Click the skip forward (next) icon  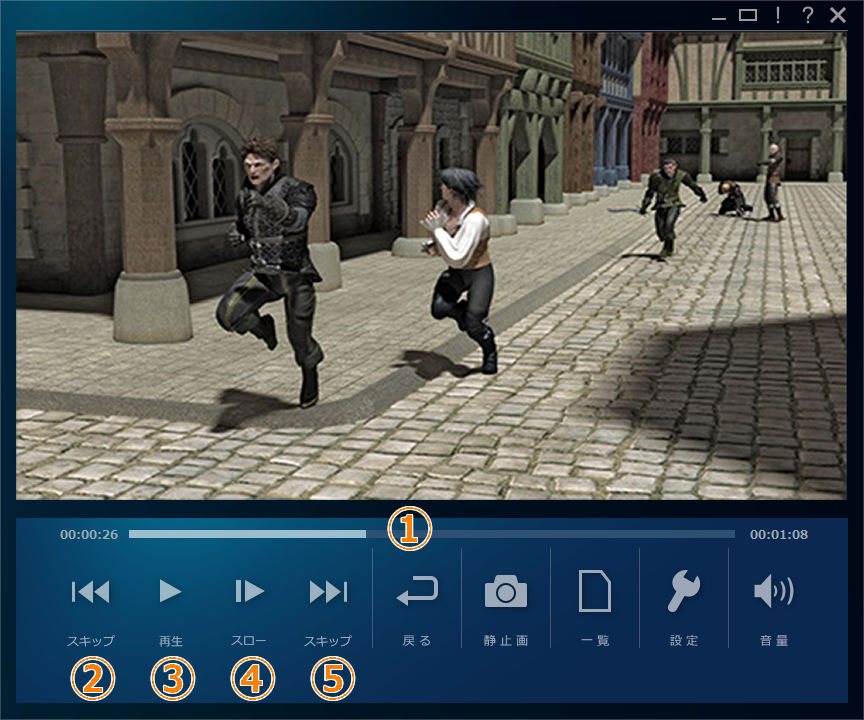pos(328,592)
